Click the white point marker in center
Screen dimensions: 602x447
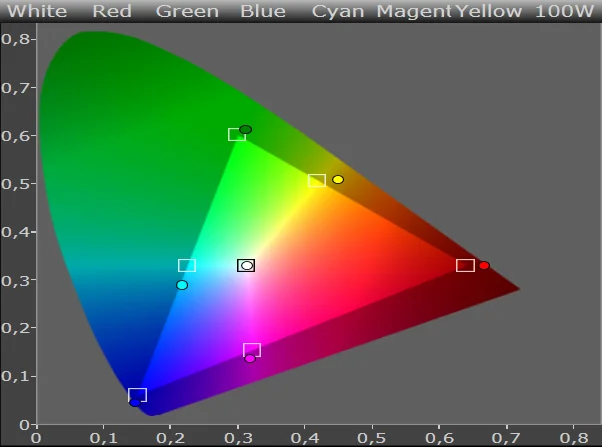[247, 265]
